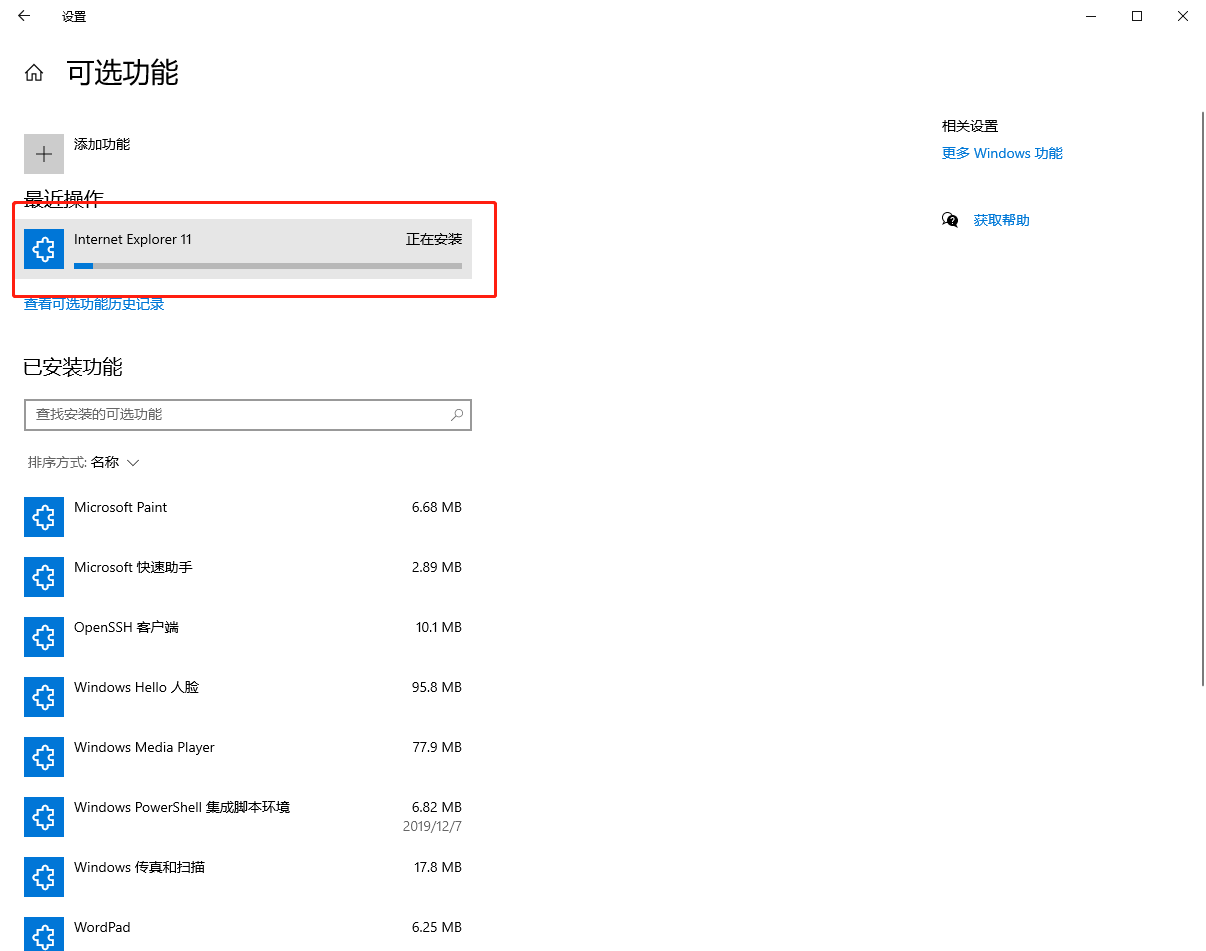Image resolution: width=1206 pixels, height=951 pixels.
Task: Select the WordPad row text
Action: (102, 927)
